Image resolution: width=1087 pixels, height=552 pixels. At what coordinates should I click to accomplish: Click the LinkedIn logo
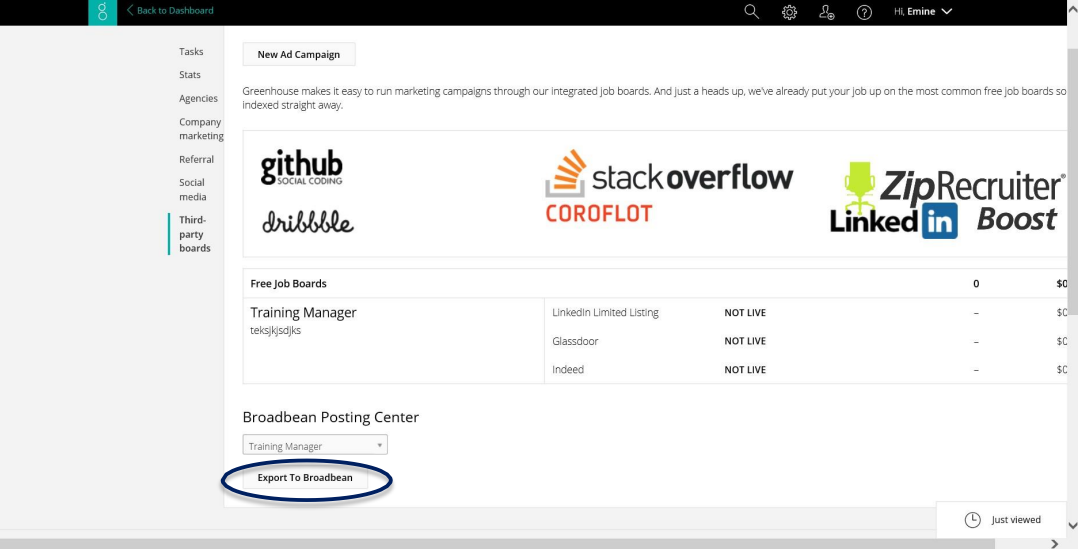coord(894,221)
